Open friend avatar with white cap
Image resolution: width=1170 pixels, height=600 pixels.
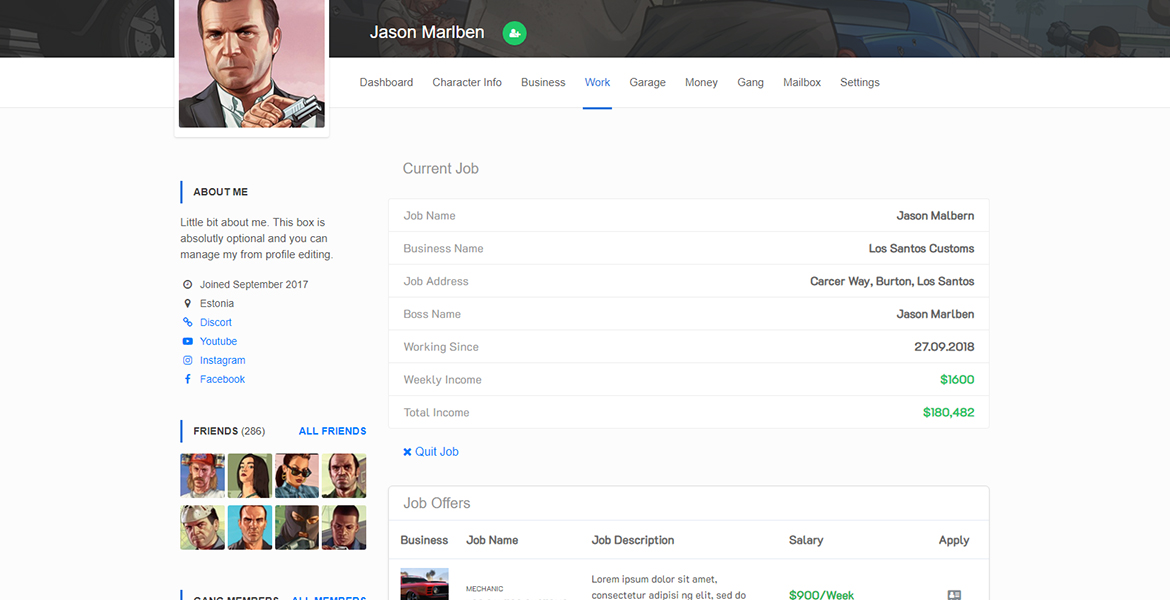(x=202, y=528)
